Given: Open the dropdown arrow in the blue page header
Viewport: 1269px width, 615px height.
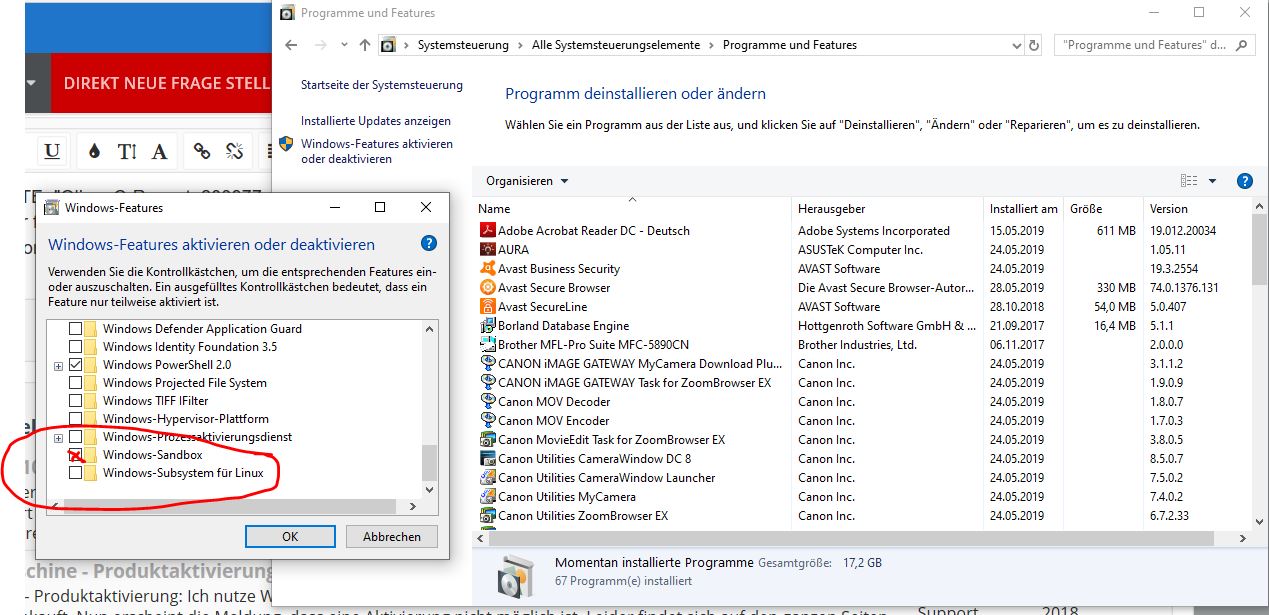Looking at the screenshot, I should [32, 83].
